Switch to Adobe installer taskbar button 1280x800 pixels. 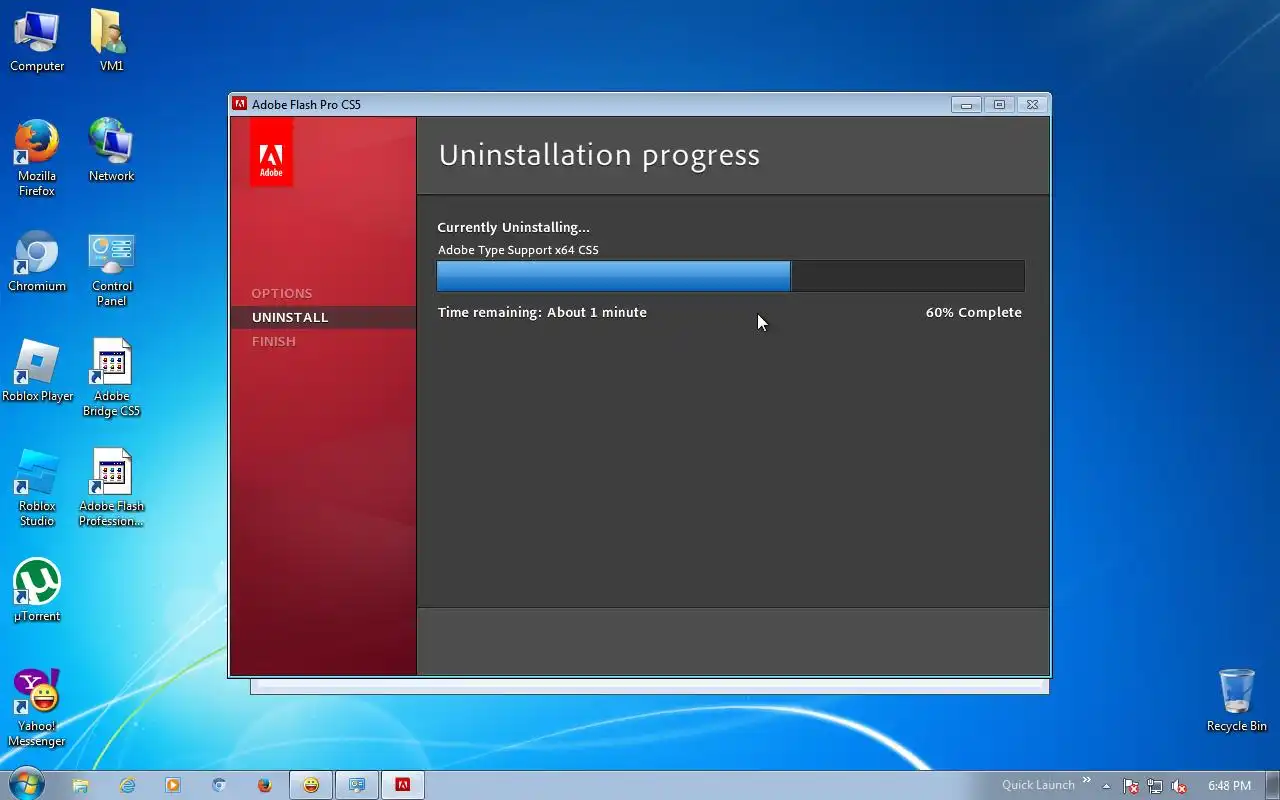click(x=403, y=785)
